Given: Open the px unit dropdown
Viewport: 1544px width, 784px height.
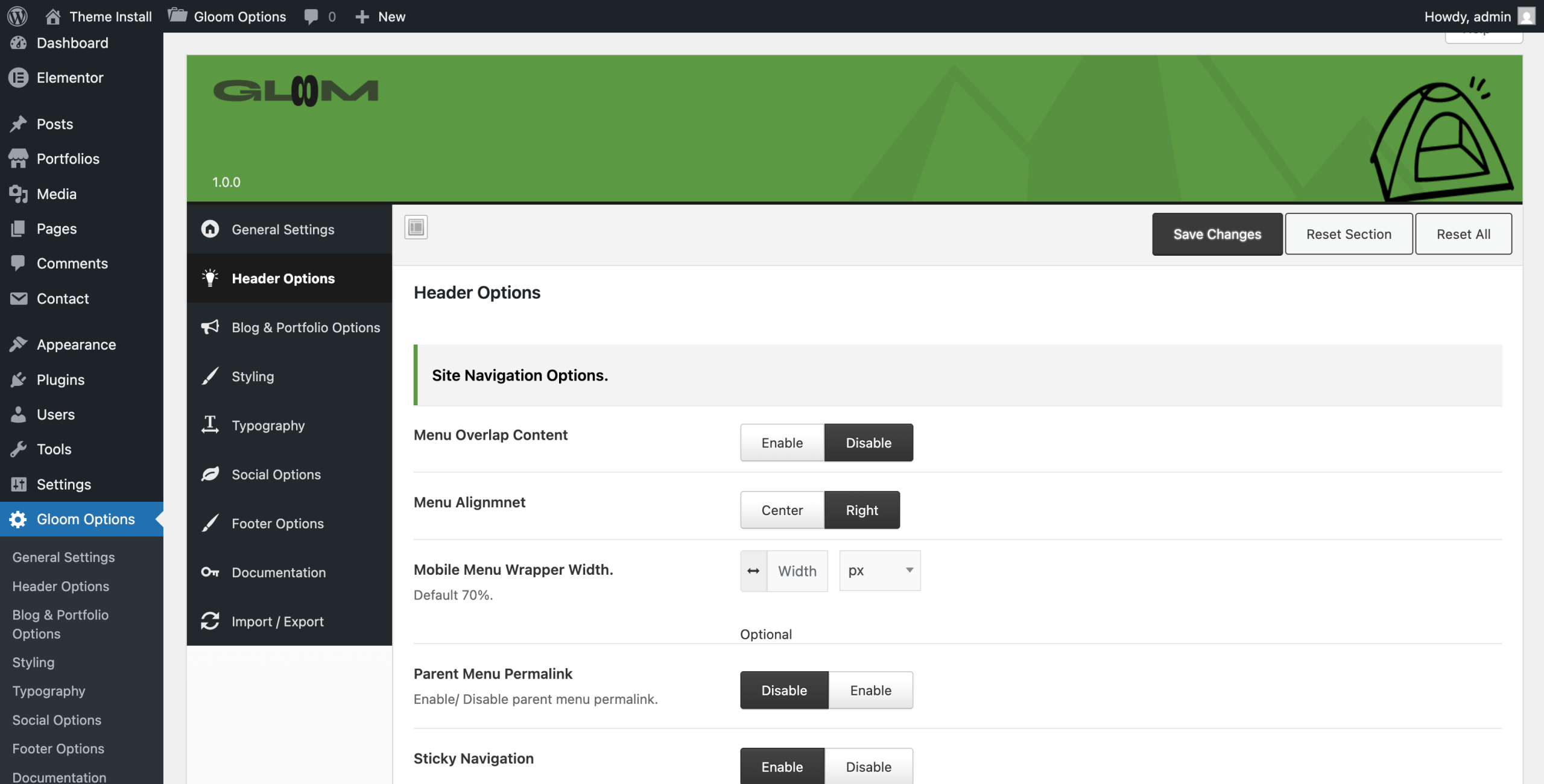Looking at the screenshot, I should pos(880,571).
